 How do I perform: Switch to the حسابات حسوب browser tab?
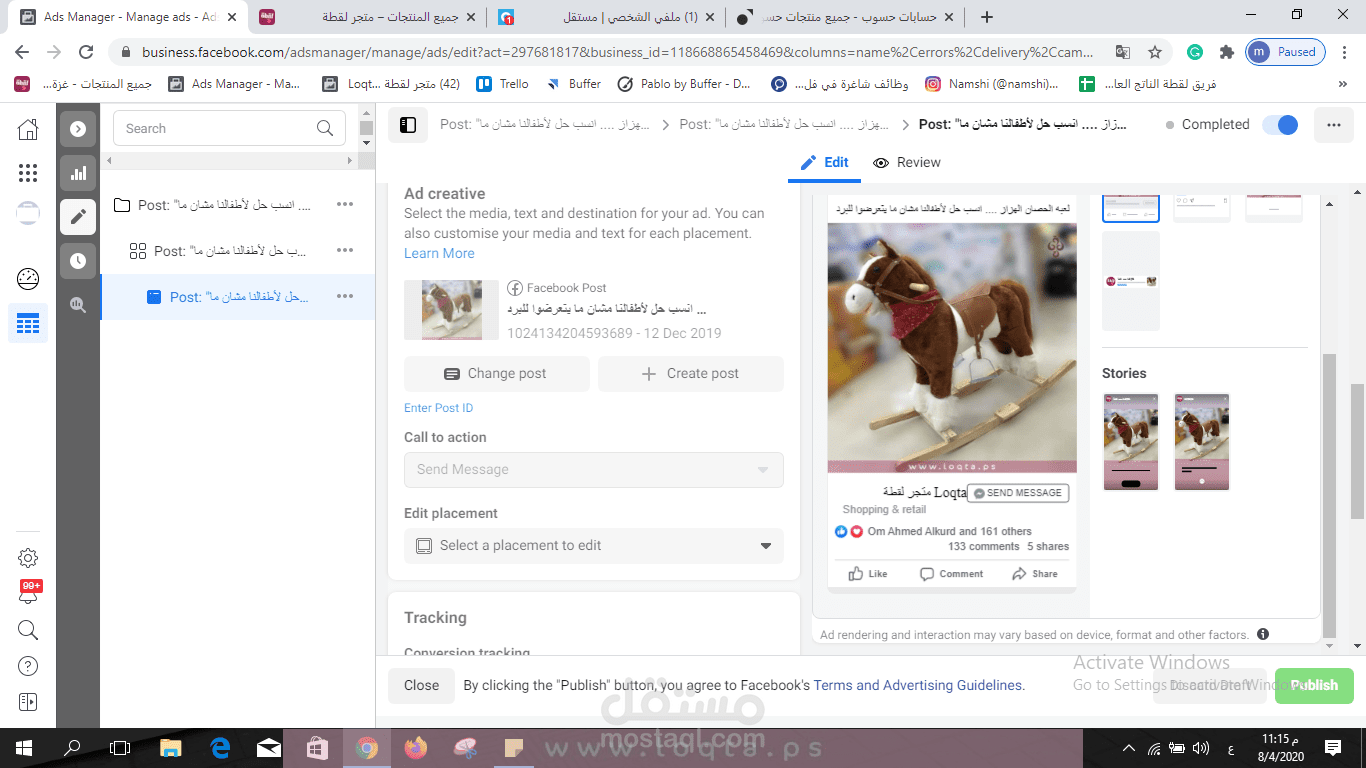click(x=846, y=17)
